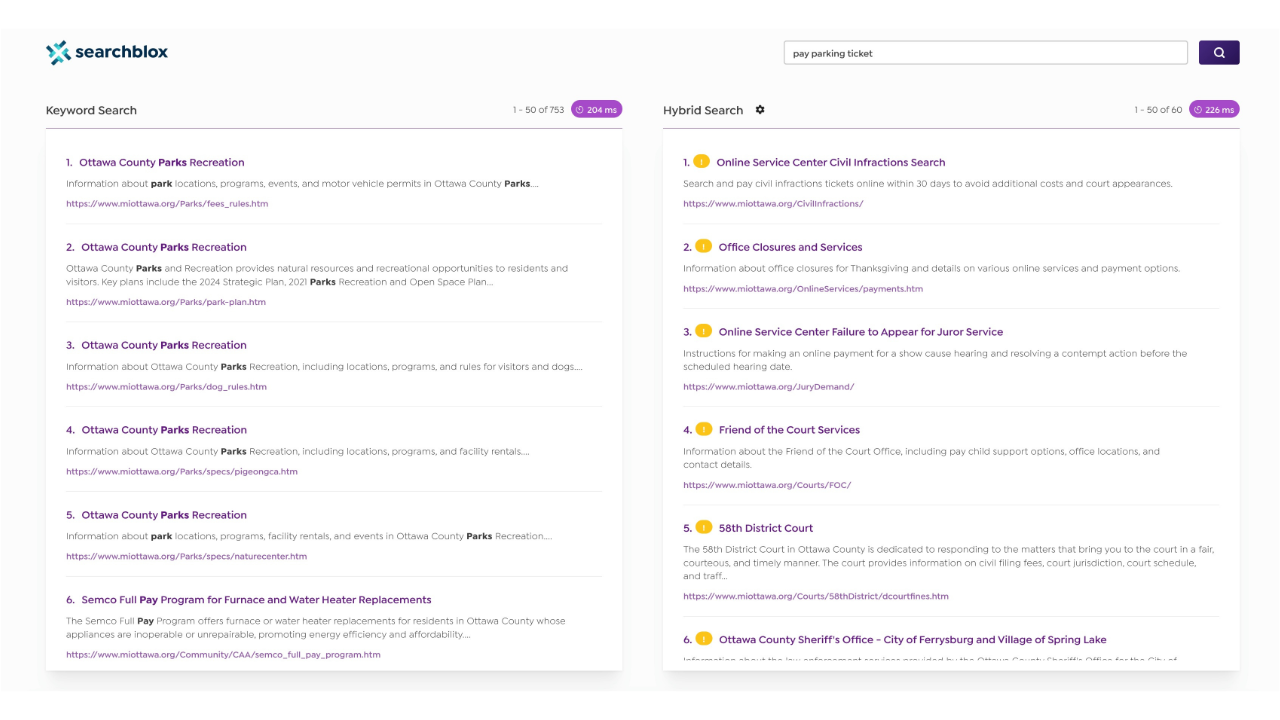Open the Parks/specs/naturecenter.htm URL

click(187, 556)
